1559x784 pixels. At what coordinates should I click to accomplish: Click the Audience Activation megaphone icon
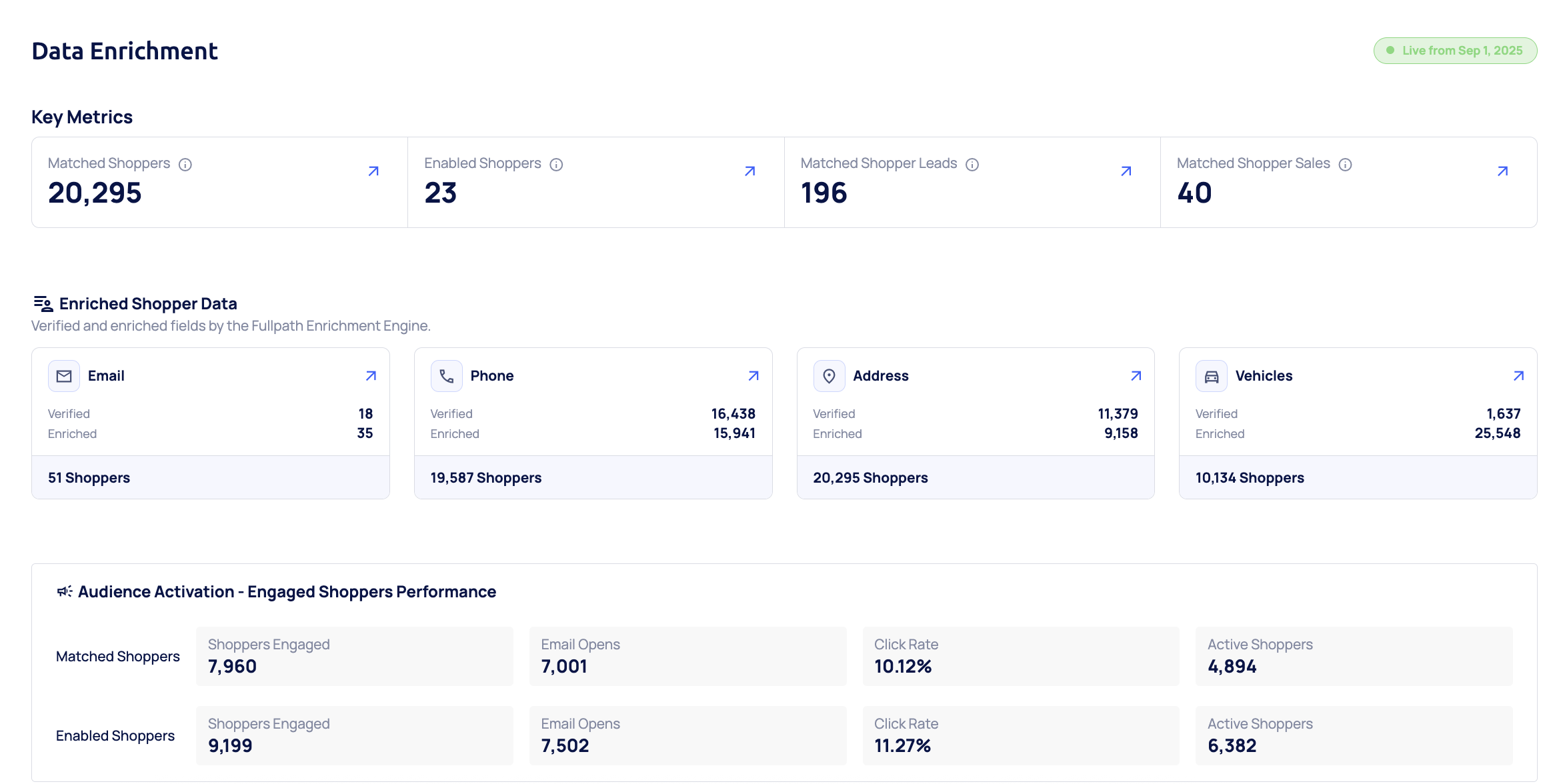(65, 591)
